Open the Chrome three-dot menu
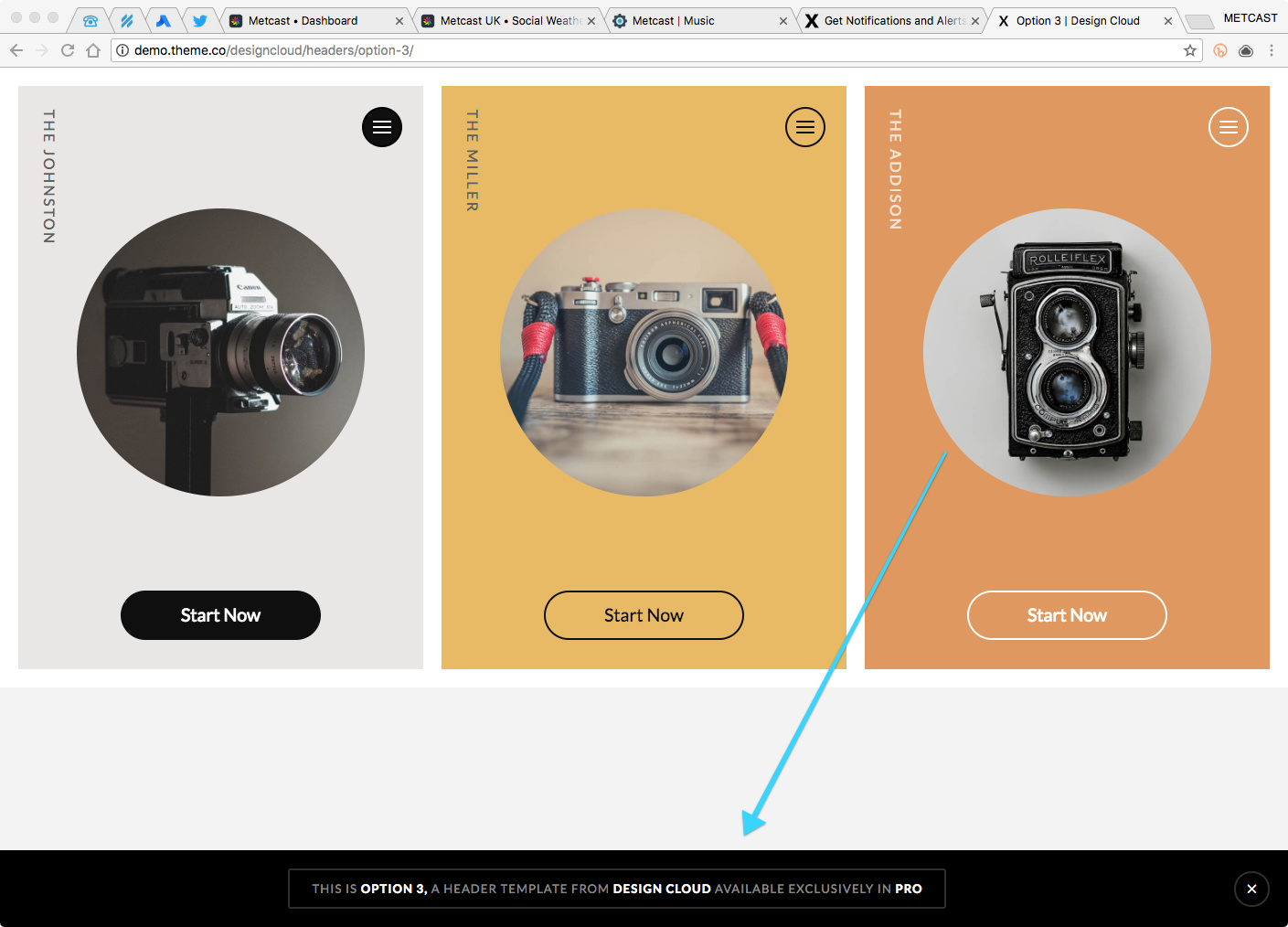The width and height of the screenshot is (1288, 927). tap(1272, 50)
